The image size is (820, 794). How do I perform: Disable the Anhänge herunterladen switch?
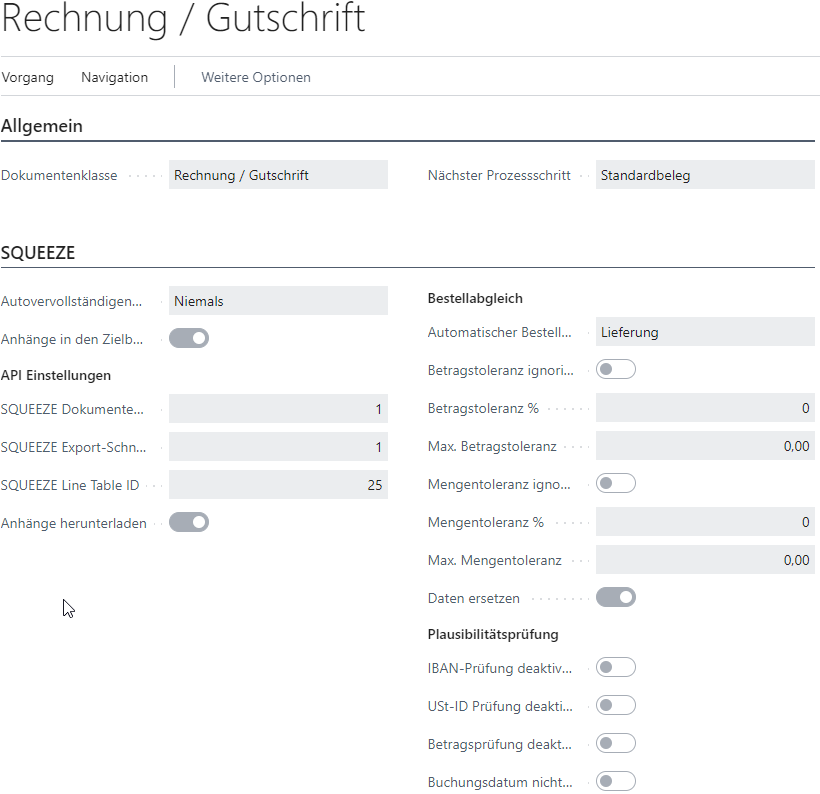189,522
